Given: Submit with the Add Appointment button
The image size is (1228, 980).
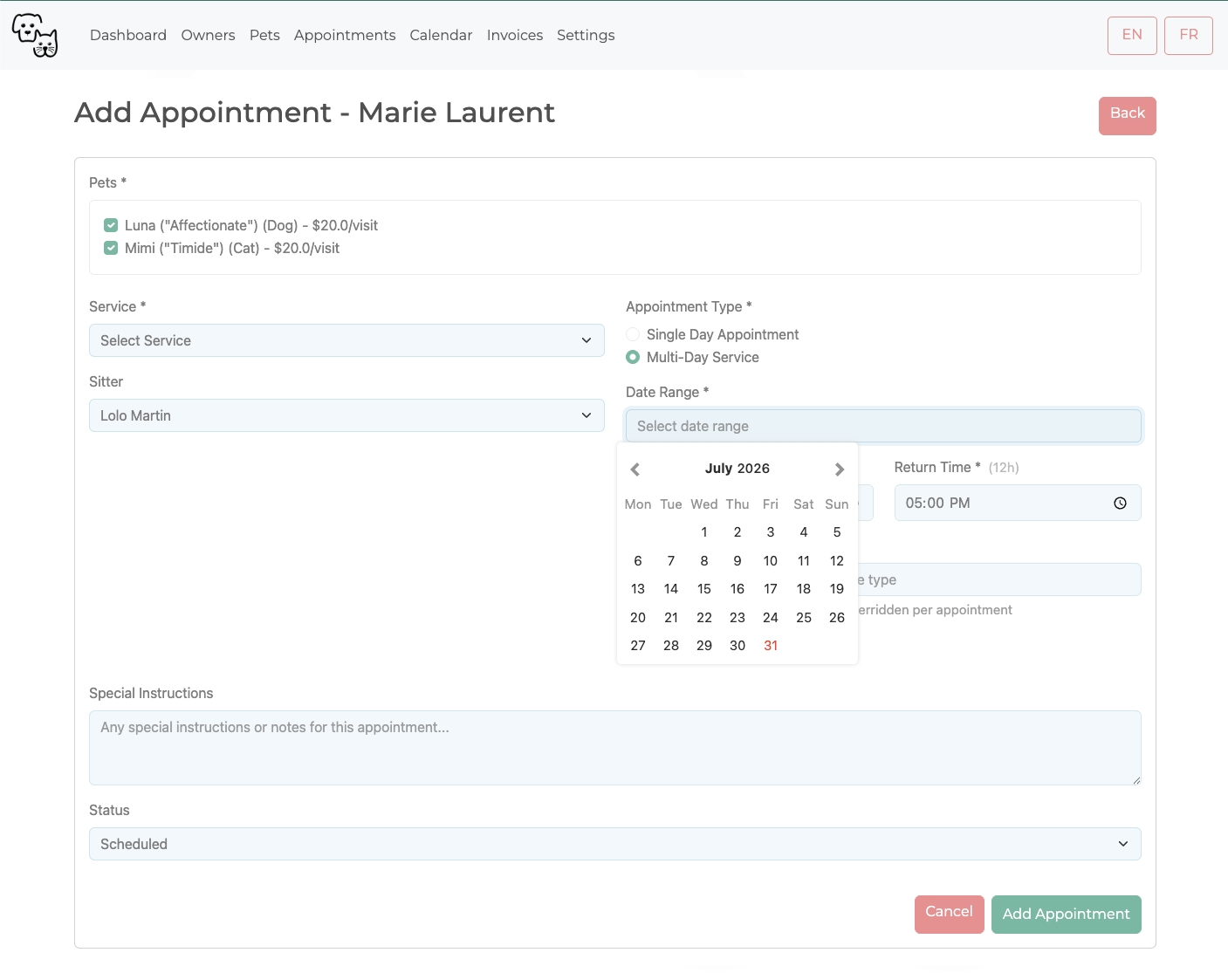Looking at the screenshot, I should (1067, 915).
